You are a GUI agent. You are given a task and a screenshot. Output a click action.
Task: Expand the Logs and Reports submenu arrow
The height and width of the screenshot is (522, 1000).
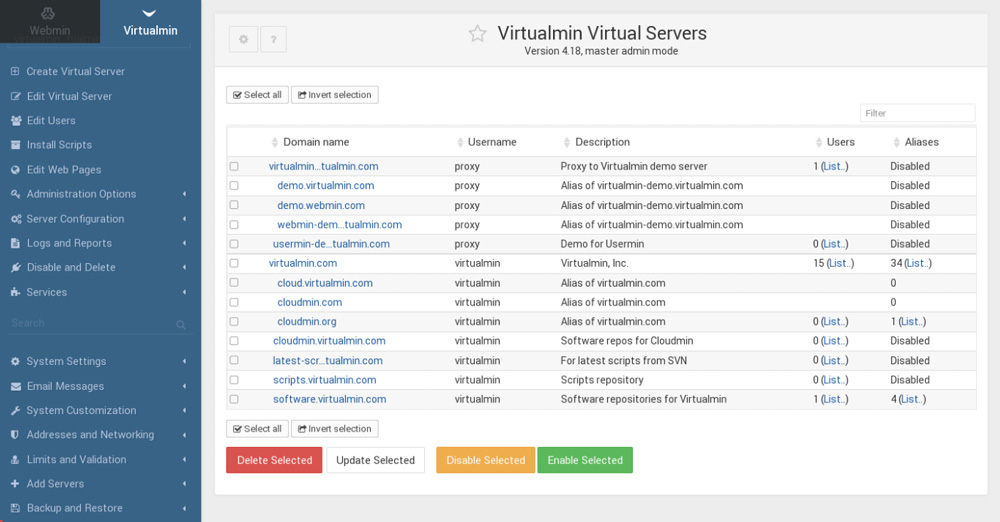tap(184, 243)
